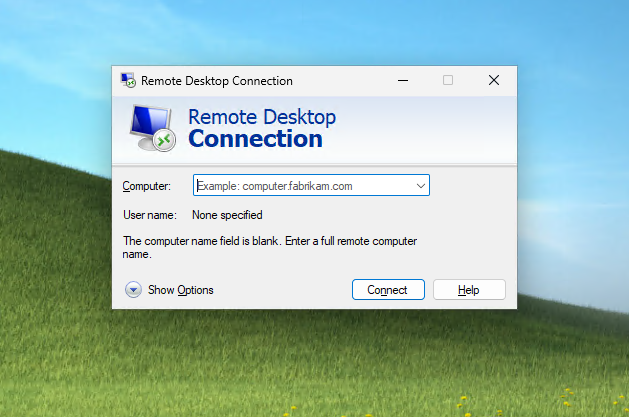Click the greyed-out maximize button
This screenshot has height=417, width=629.
point(448,80)
